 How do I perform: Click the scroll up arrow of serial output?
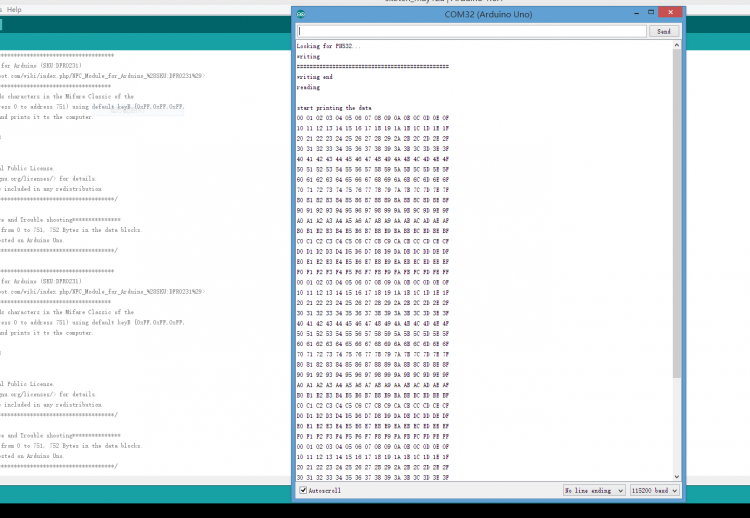pyautogui.click(x=677, y=47)
